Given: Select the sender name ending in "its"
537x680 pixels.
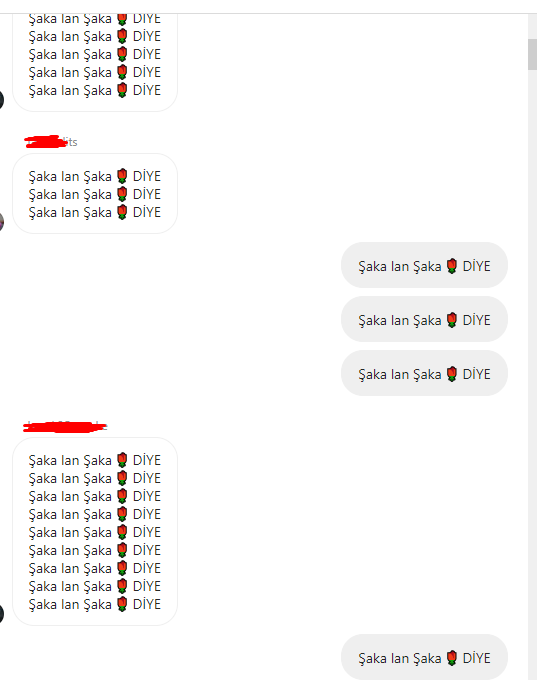Looking at the screenshot, I should pos(51,142).
